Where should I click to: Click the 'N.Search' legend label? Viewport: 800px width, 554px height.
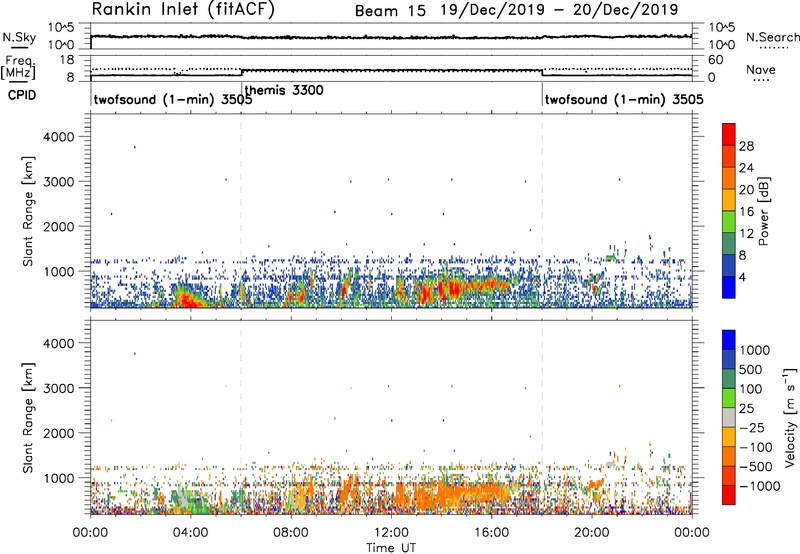click(772, 37)
